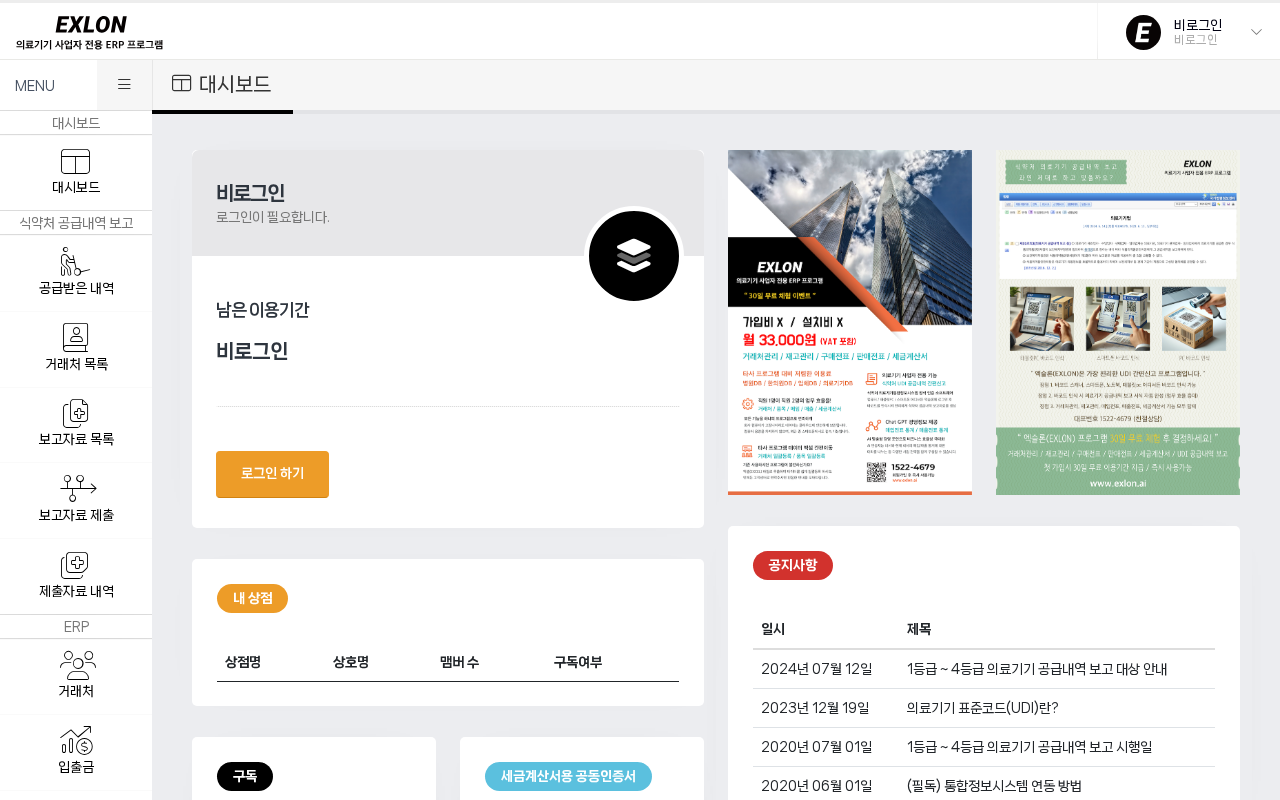Click the dashboard icon beside the 대시보드 tab title
Screen dimensions: 1280x800
[x=181, y=83]
